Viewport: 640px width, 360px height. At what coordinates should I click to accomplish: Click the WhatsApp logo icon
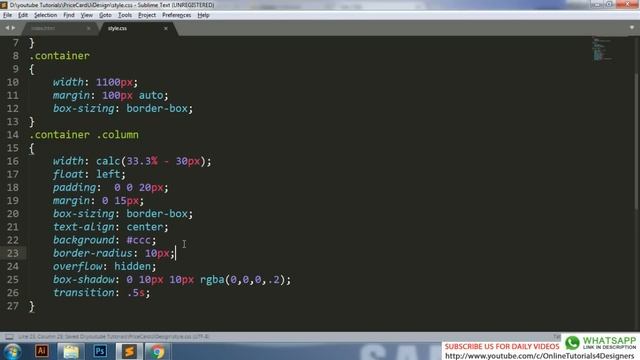pos(572,343)
